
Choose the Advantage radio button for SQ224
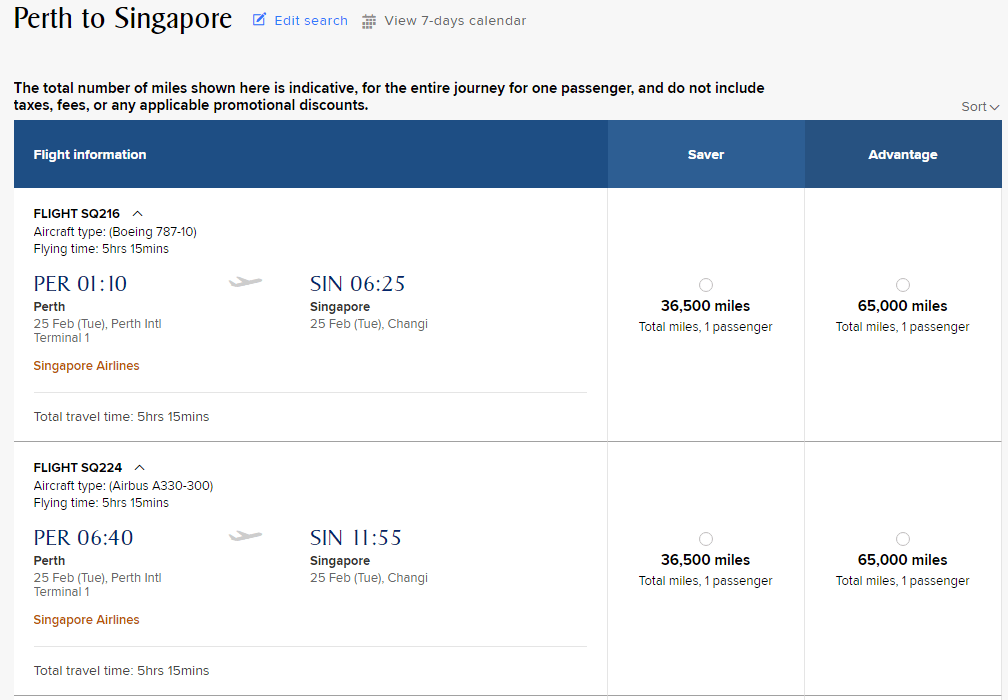click(x=903, y=539)
